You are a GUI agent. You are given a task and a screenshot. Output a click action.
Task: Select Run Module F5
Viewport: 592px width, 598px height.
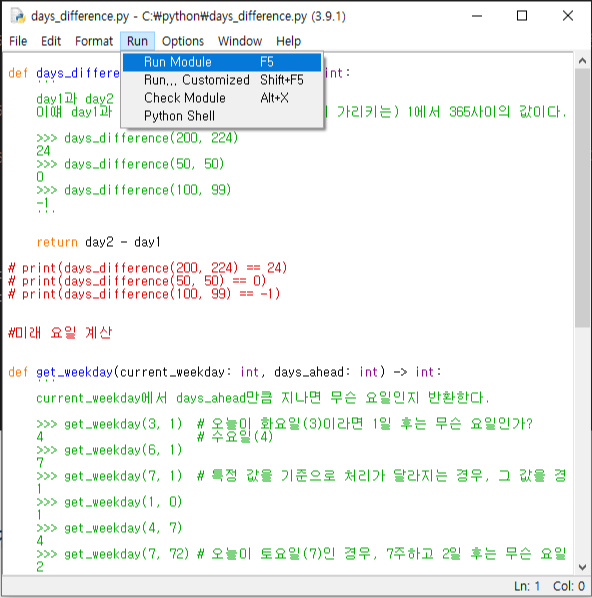coord(222,62)
